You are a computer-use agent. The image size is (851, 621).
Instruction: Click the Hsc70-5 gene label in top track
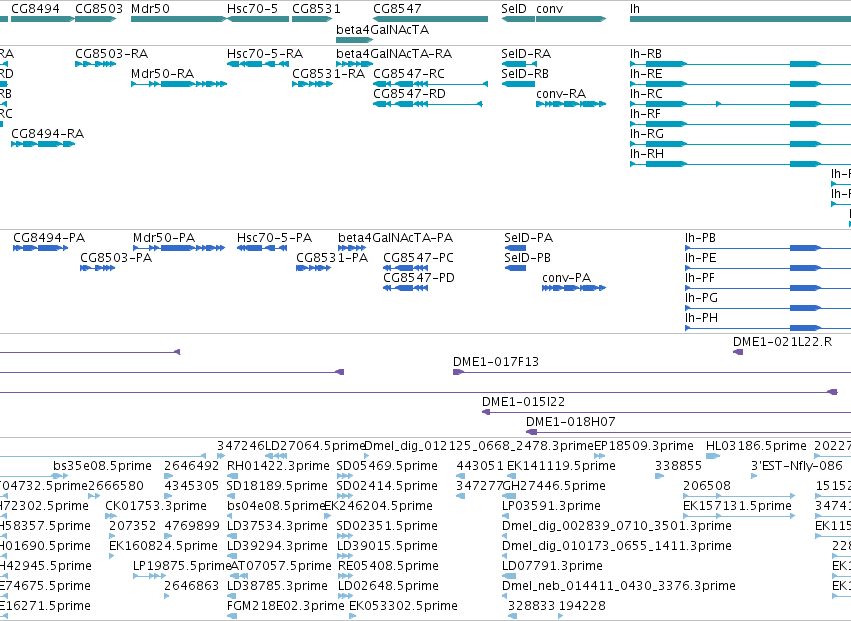tap(252, 9)
